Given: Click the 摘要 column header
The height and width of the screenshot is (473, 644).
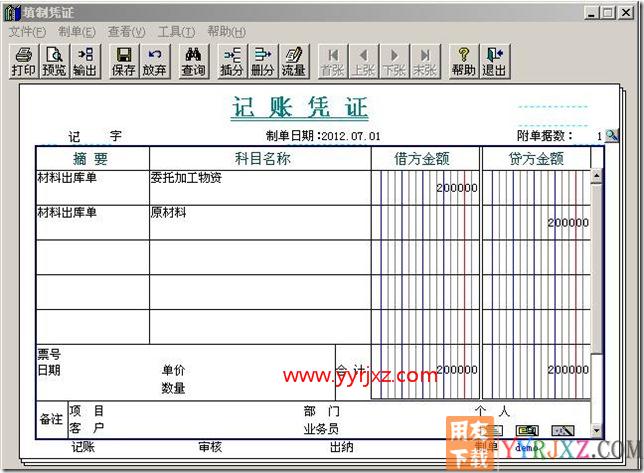Looking at the screenshot, I should [91, 158].
